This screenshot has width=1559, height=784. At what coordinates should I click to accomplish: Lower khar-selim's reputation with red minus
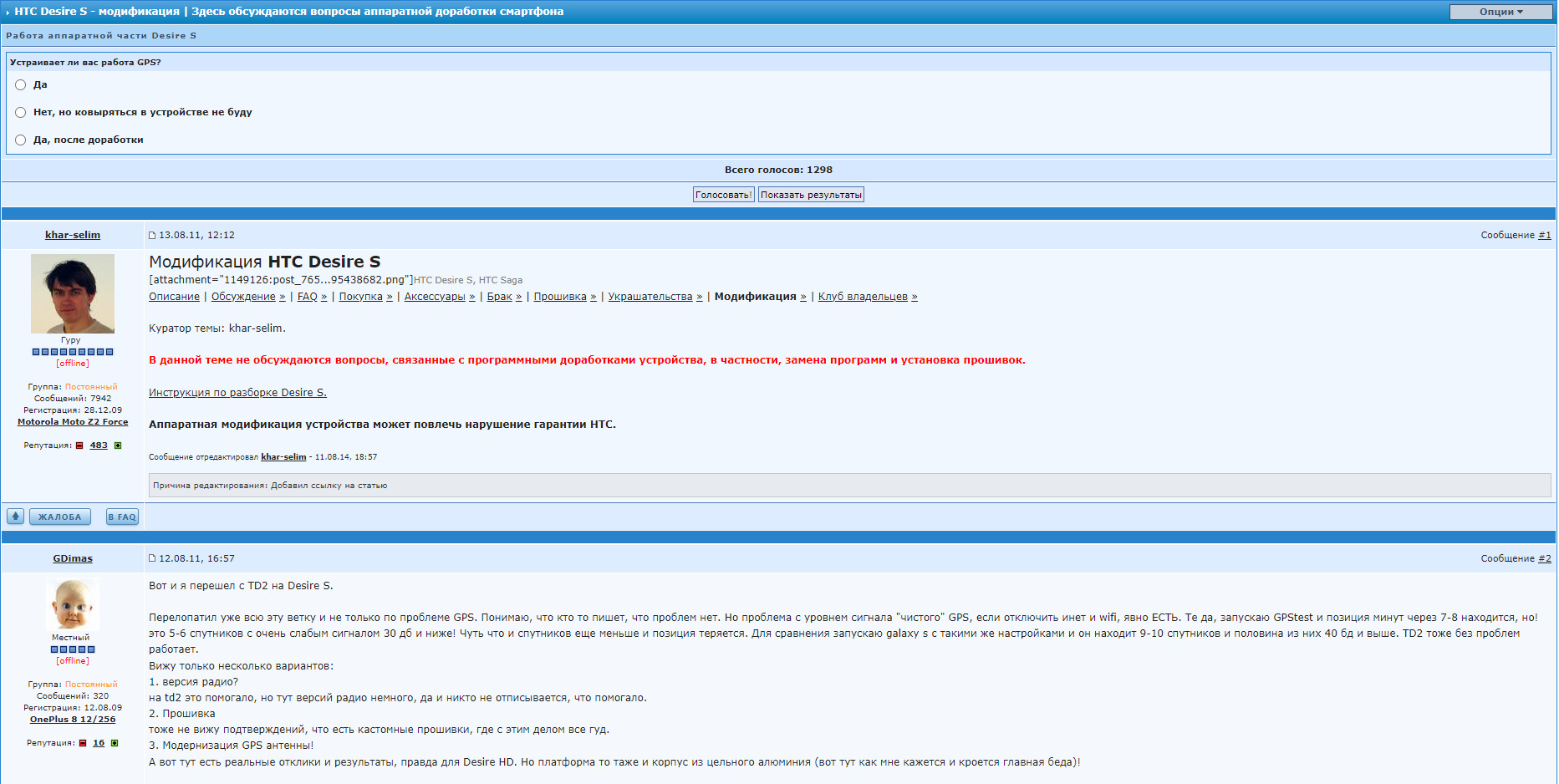tap(79, 445)
